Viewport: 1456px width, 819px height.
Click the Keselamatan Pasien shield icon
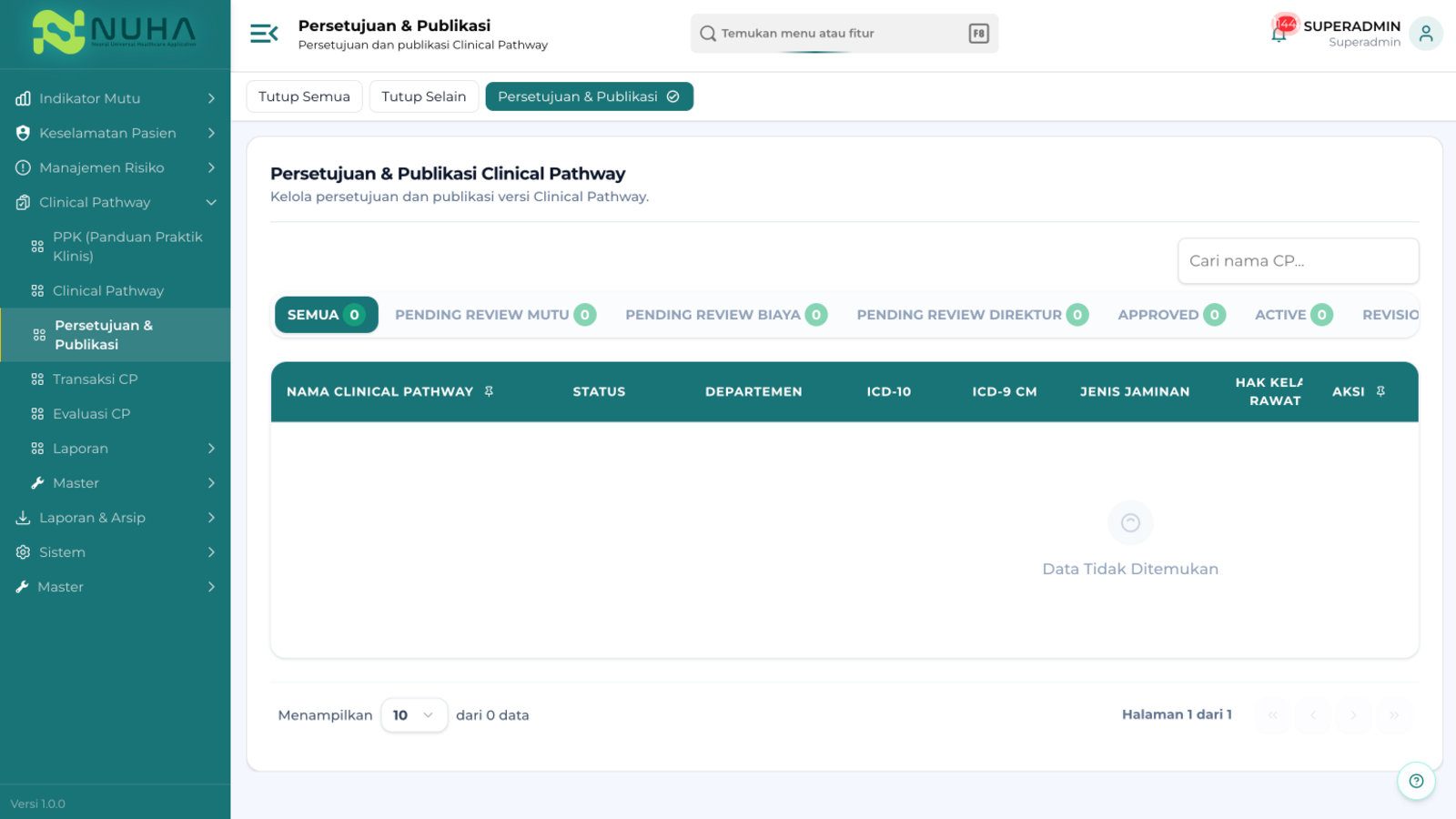[x=23, y=133]
